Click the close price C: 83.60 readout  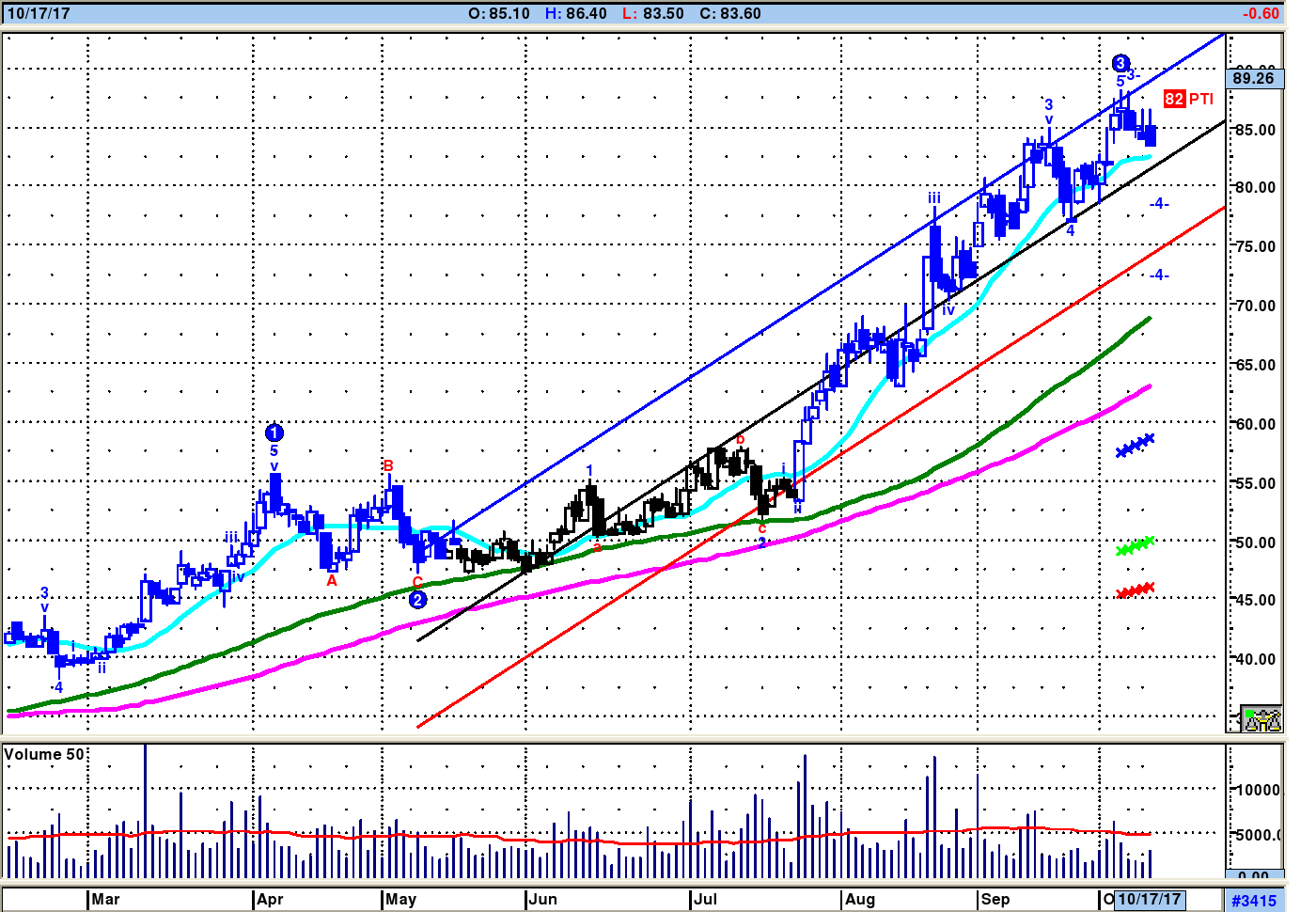pyautogui.click(x=730, y=13)
